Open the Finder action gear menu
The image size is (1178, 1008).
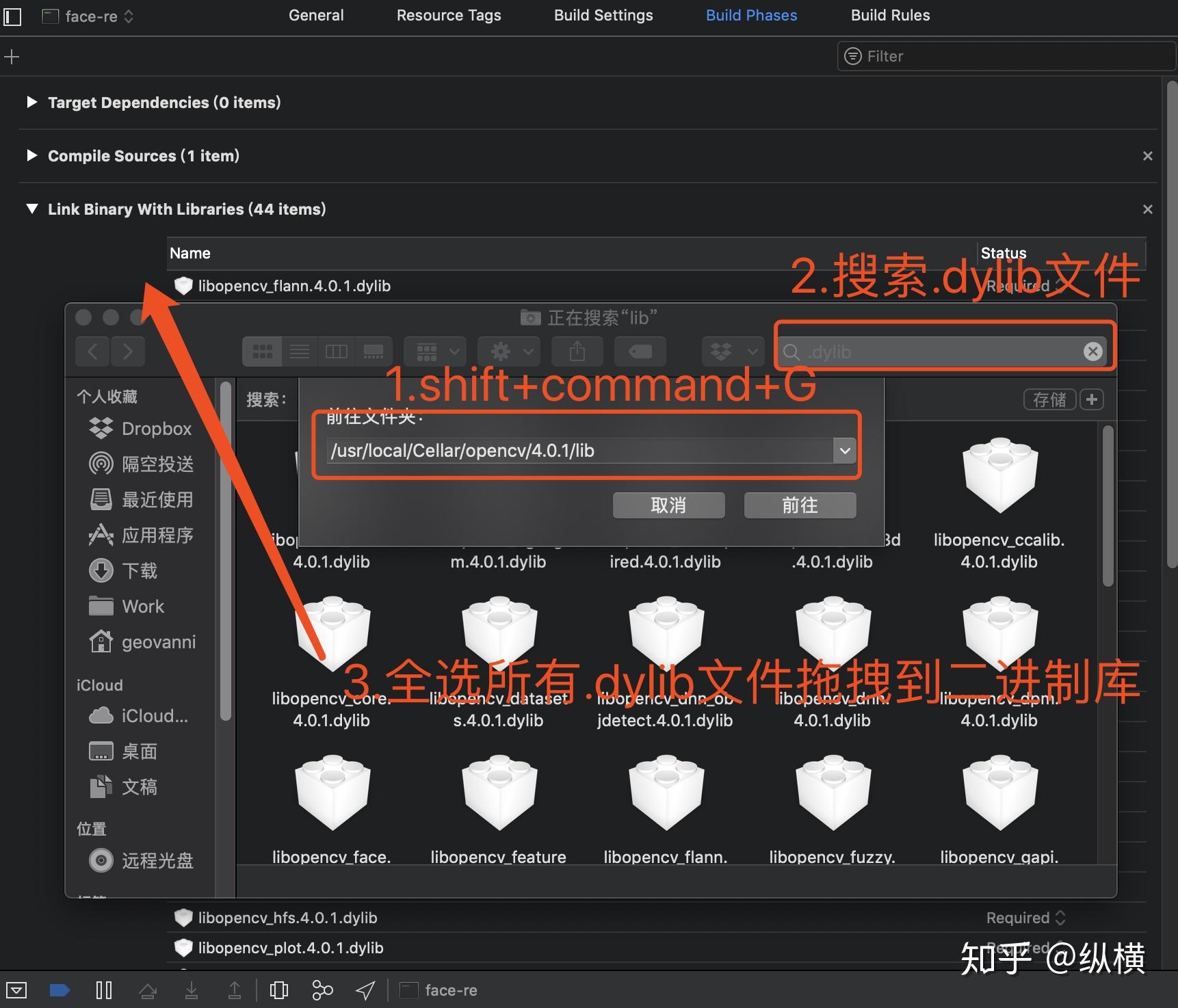tap(509, 352)
